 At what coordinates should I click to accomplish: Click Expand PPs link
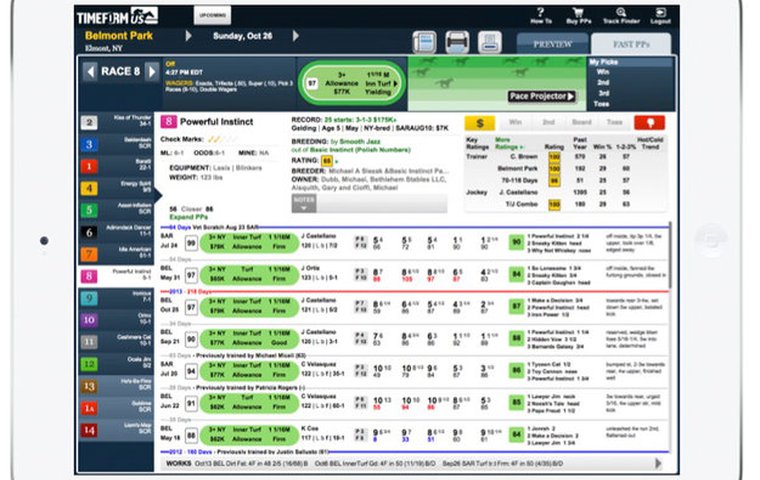189,217
